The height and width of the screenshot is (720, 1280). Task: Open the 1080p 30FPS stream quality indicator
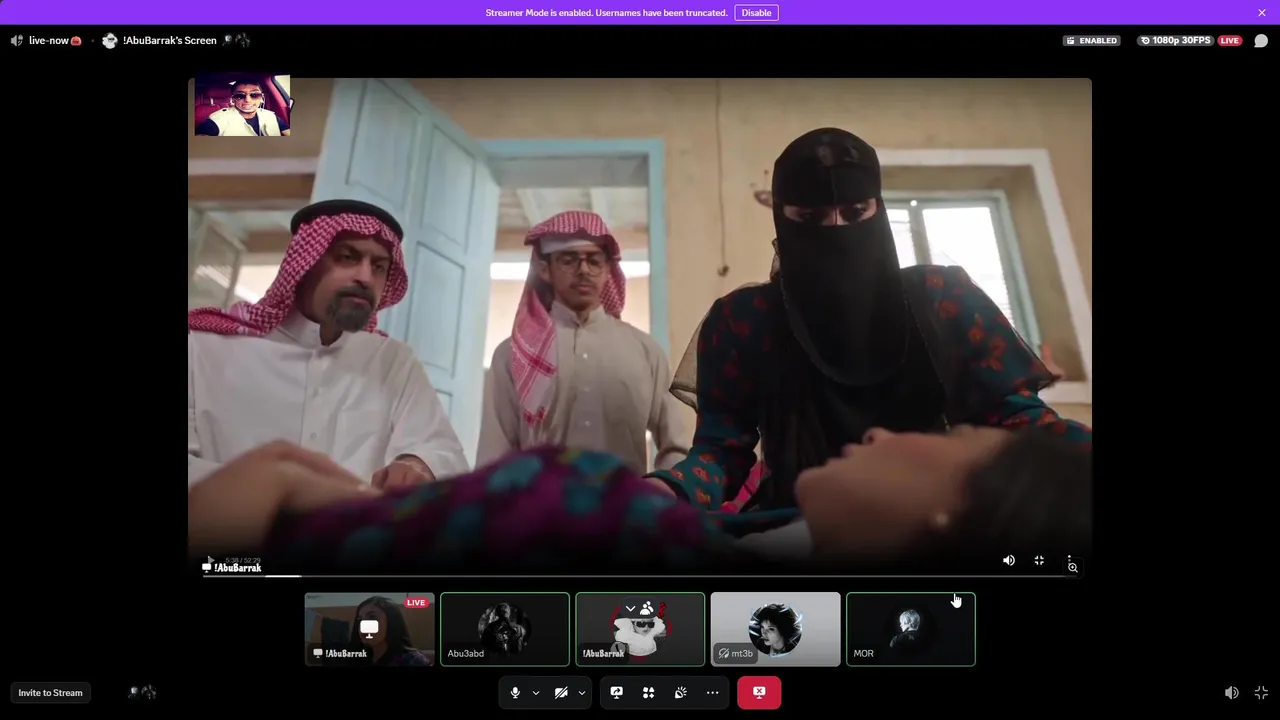(x=1175, y=41)
